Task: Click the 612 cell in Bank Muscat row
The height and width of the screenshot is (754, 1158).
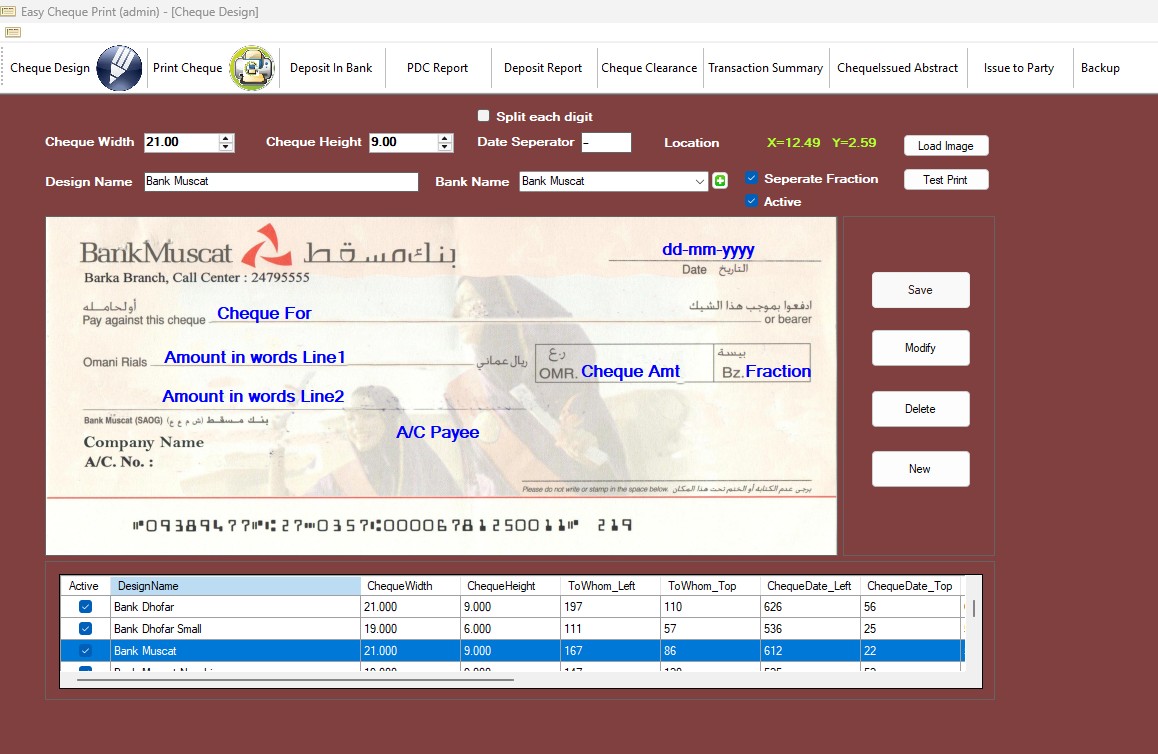Action: coord(810,651)
